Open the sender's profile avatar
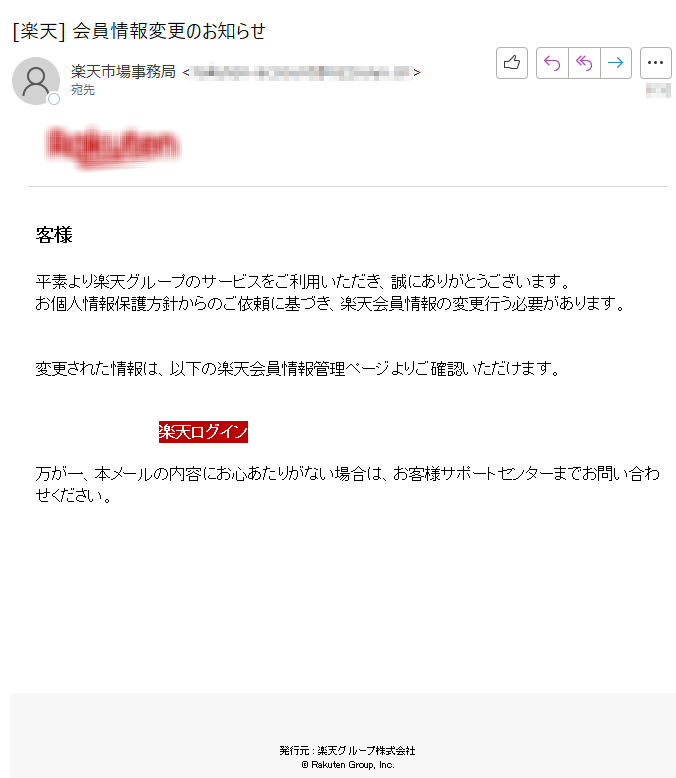 pos(36,81)
